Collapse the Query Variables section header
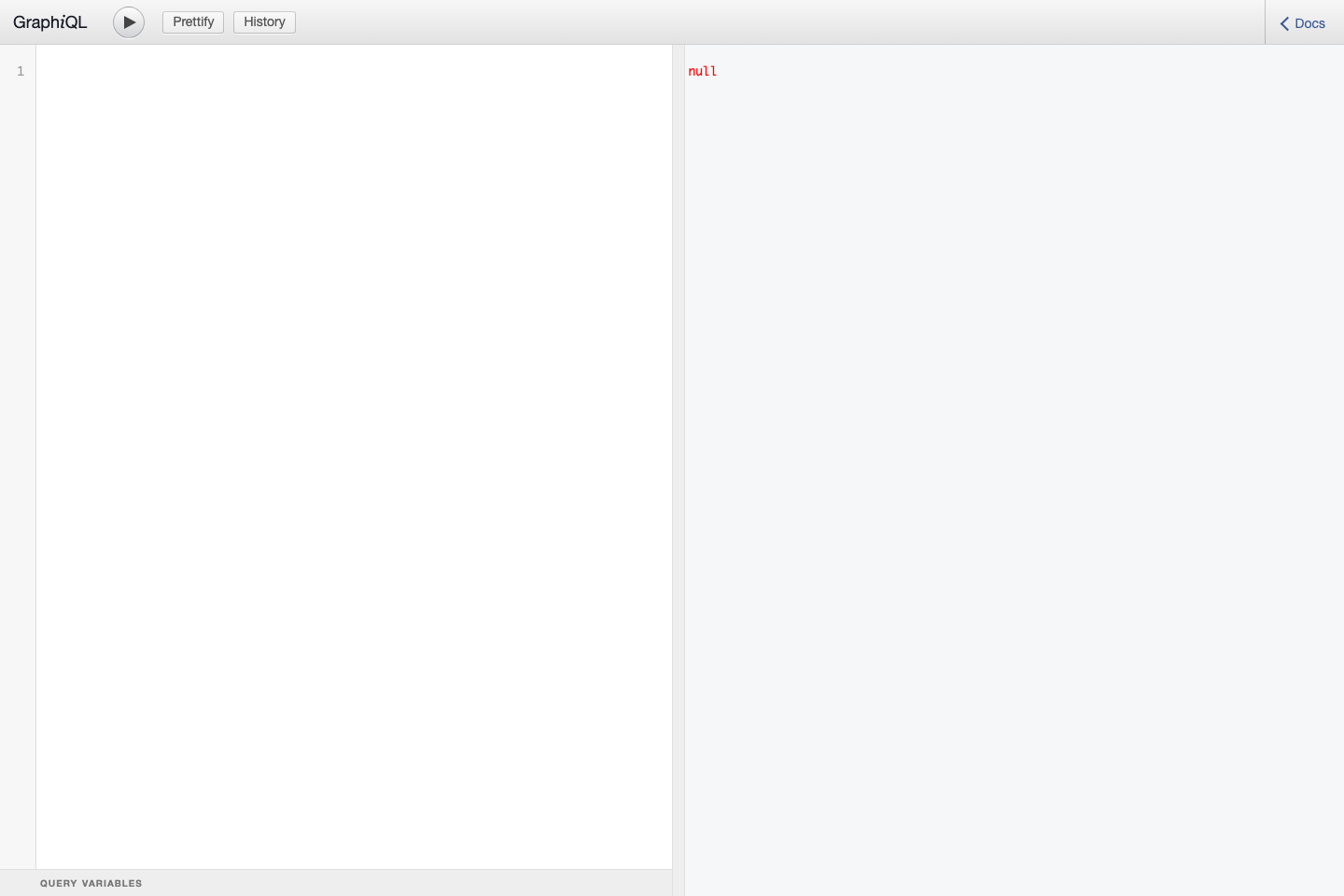Viewport: 1344px width, 896px height. click(x=91, y=882)
